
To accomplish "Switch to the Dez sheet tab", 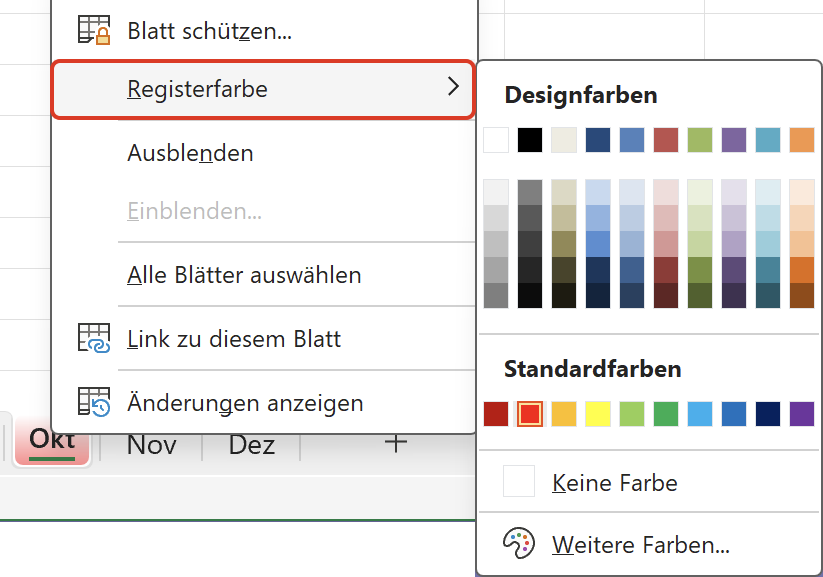I will [252, 445].
